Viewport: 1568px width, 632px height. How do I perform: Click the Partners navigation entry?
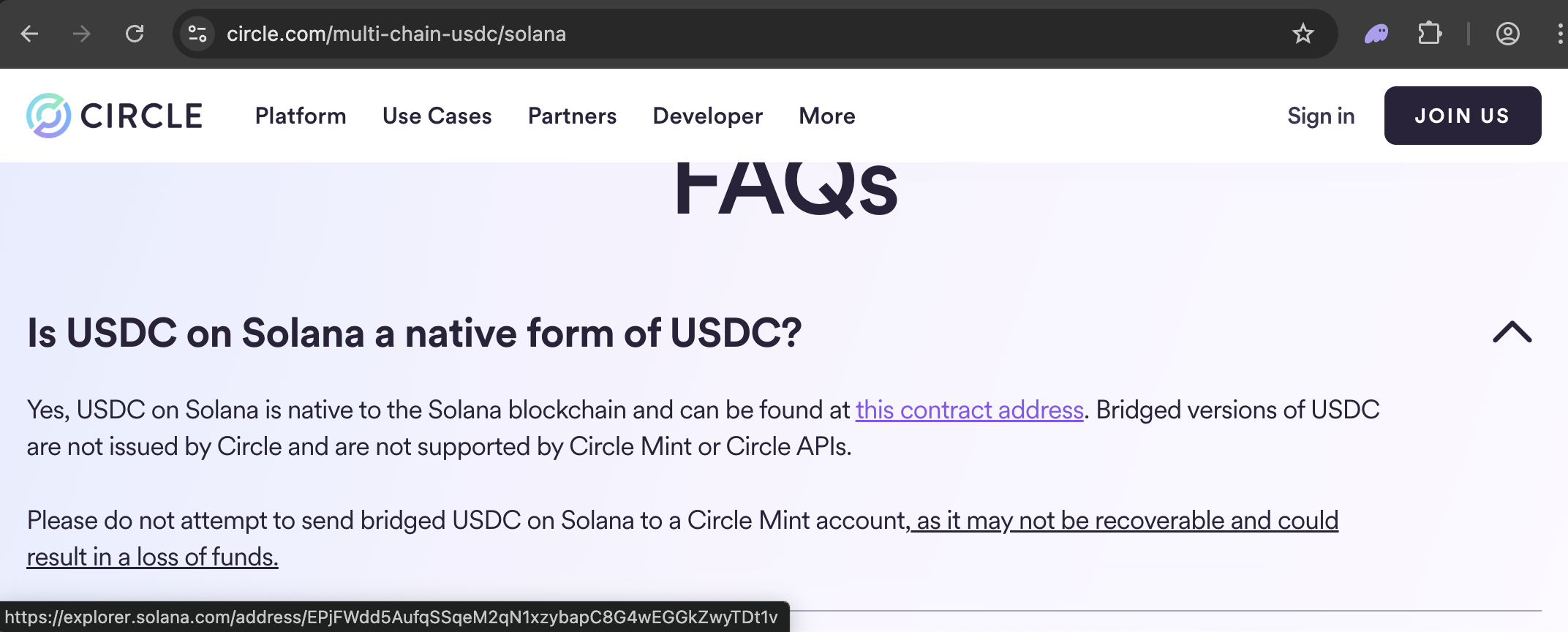[572, 116]
